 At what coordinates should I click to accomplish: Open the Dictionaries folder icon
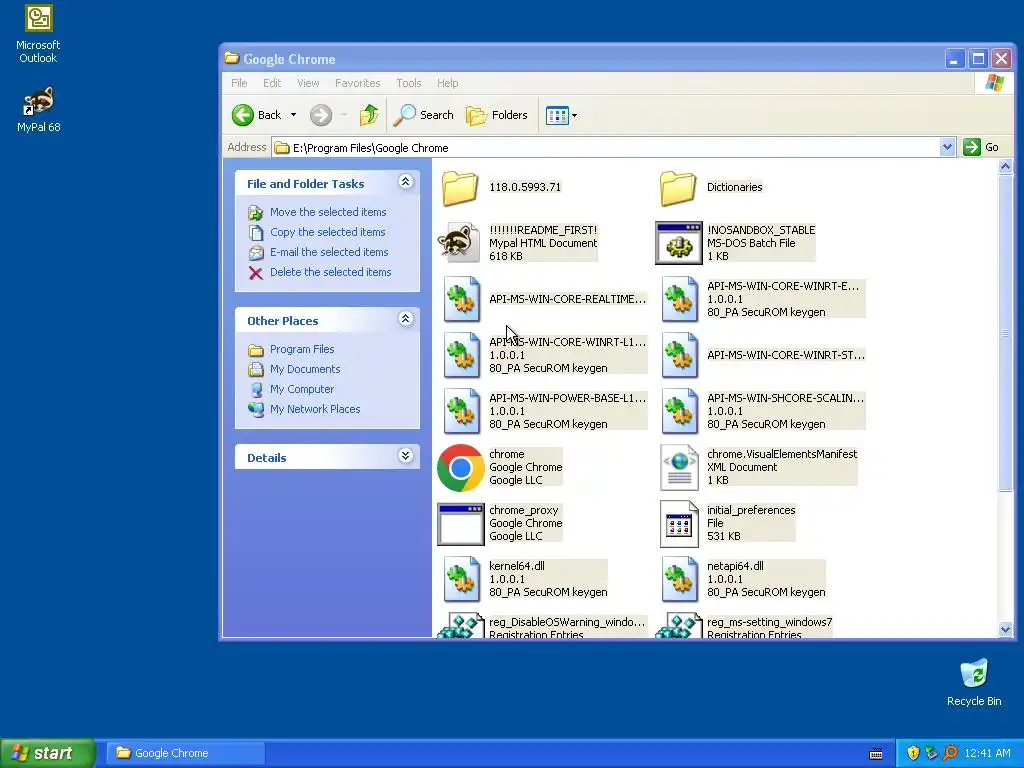coord(678,187)
